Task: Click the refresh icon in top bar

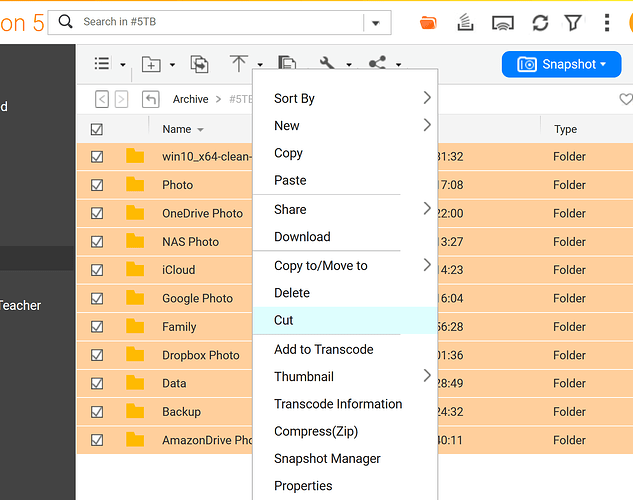Action: coord(540,22)
